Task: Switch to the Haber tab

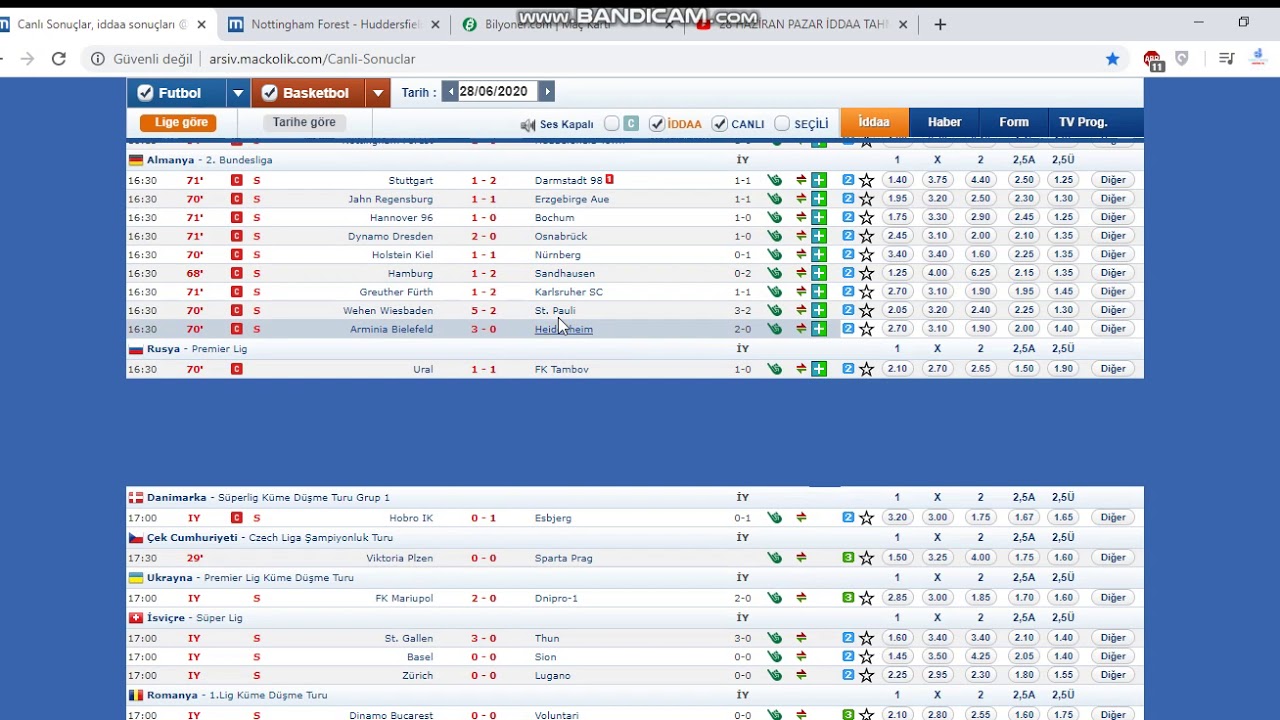Action: (944, 122)
